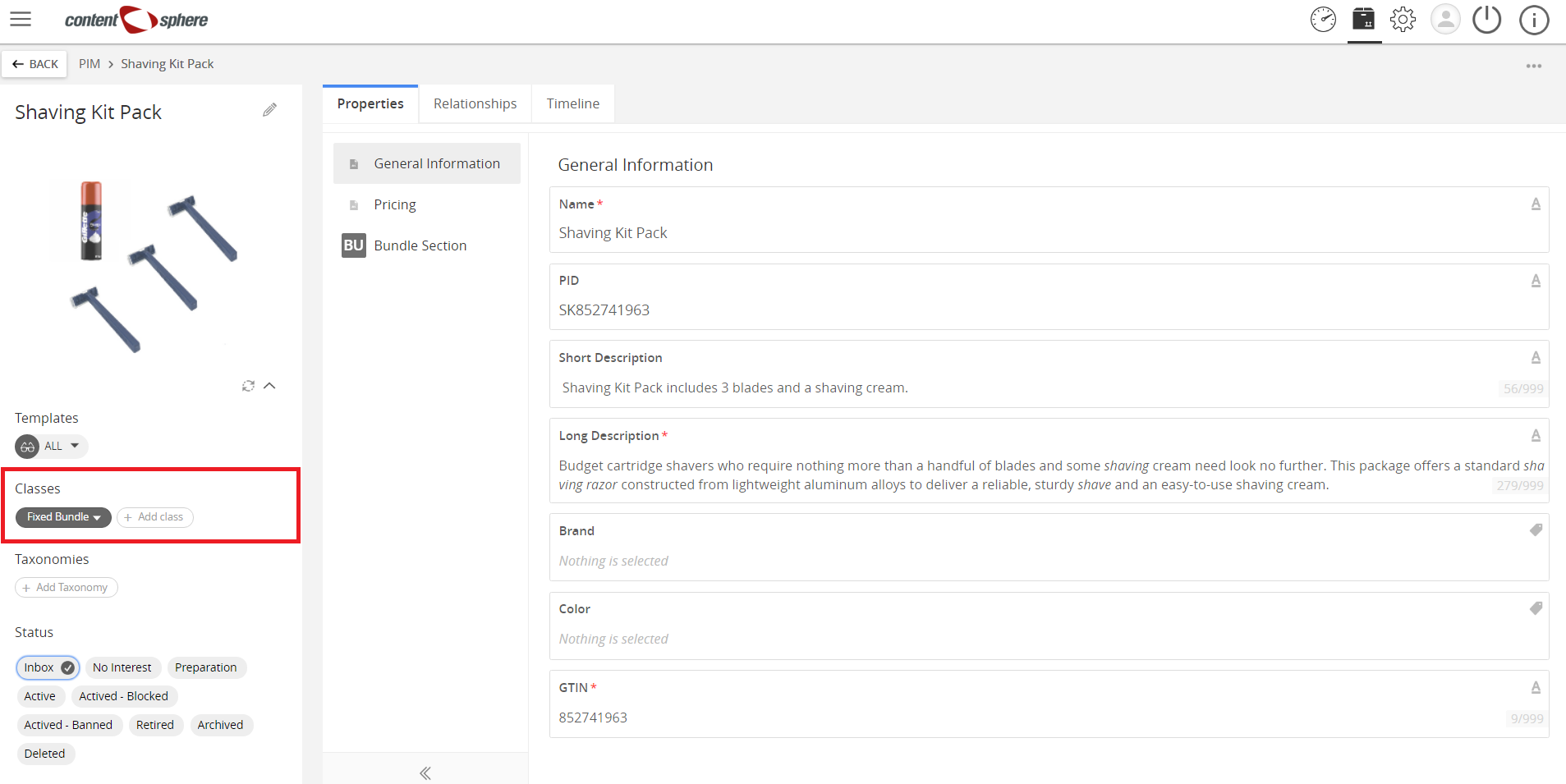This screenshot has height=784, width=1566.
Task: Set status to Preparation
Action: point(206,667)
